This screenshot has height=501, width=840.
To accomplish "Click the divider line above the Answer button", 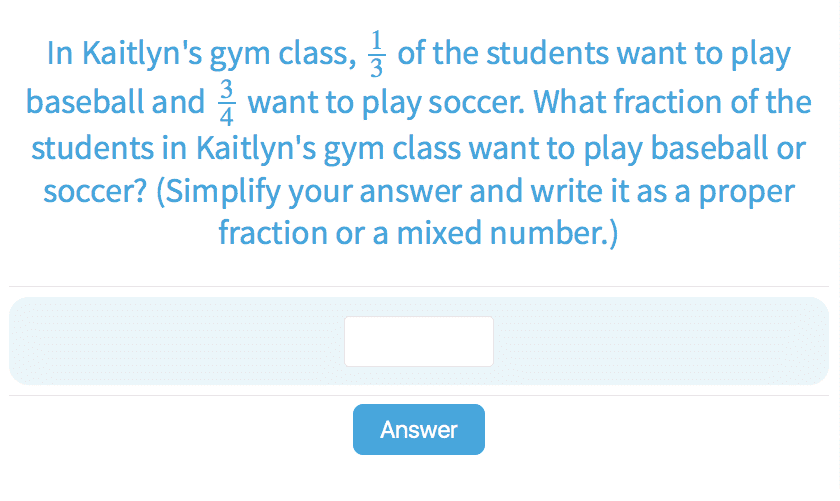I will (419, 395).
